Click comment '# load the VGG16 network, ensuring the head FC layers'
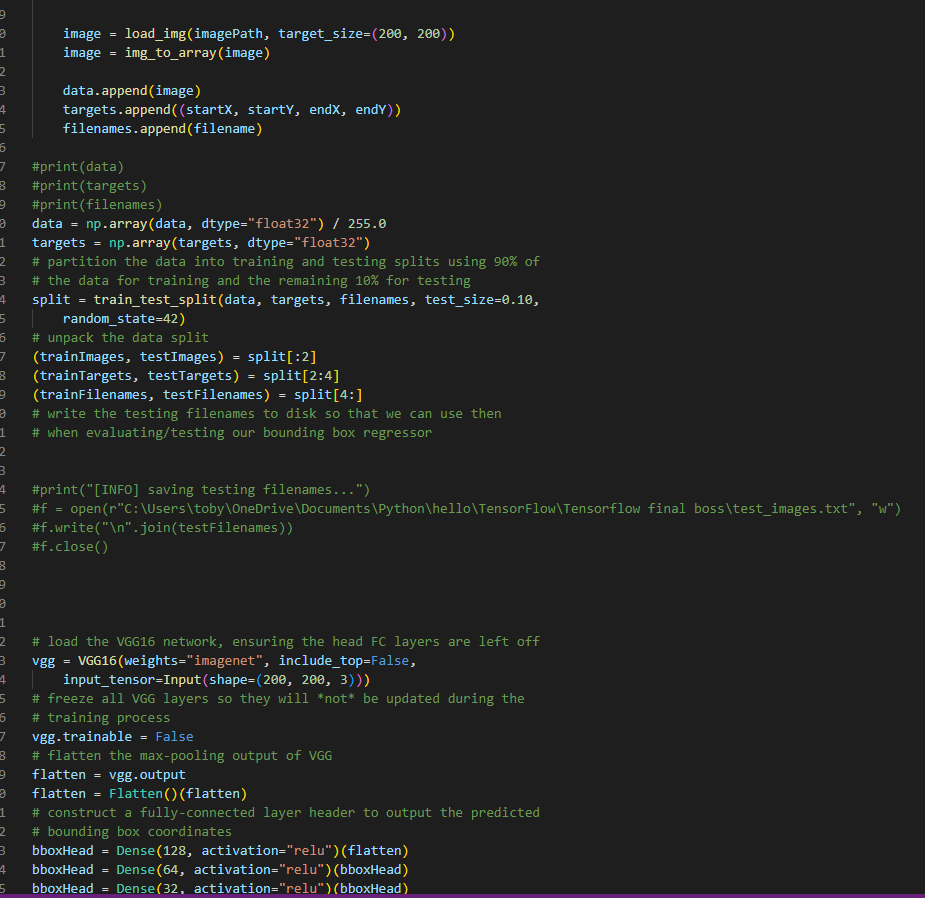925x898 pixels. (286, 641)
